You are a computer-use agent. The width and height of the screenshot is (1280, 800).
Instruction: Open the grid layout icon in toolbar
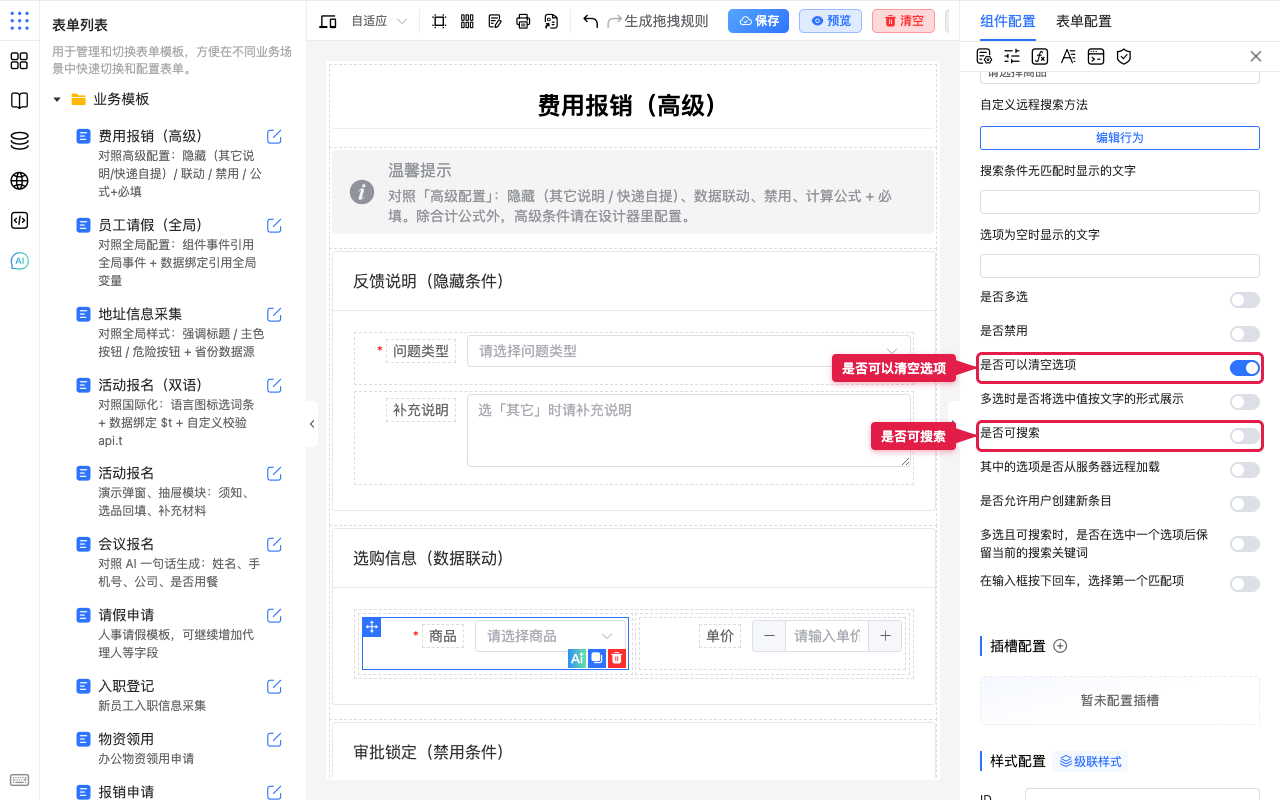click(x=467, y=21)
